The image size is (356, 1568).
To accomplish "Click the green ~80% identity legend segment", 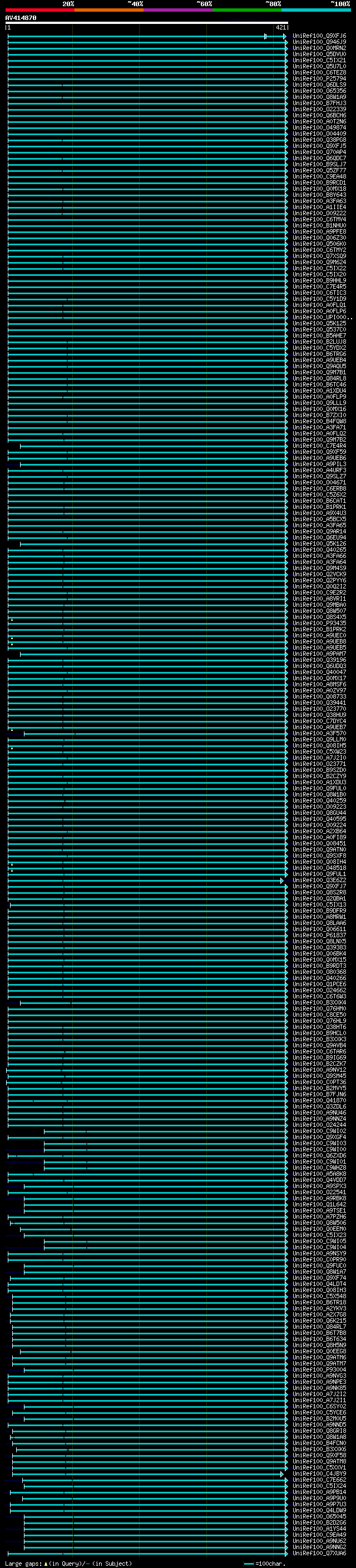I will point(247,10).
